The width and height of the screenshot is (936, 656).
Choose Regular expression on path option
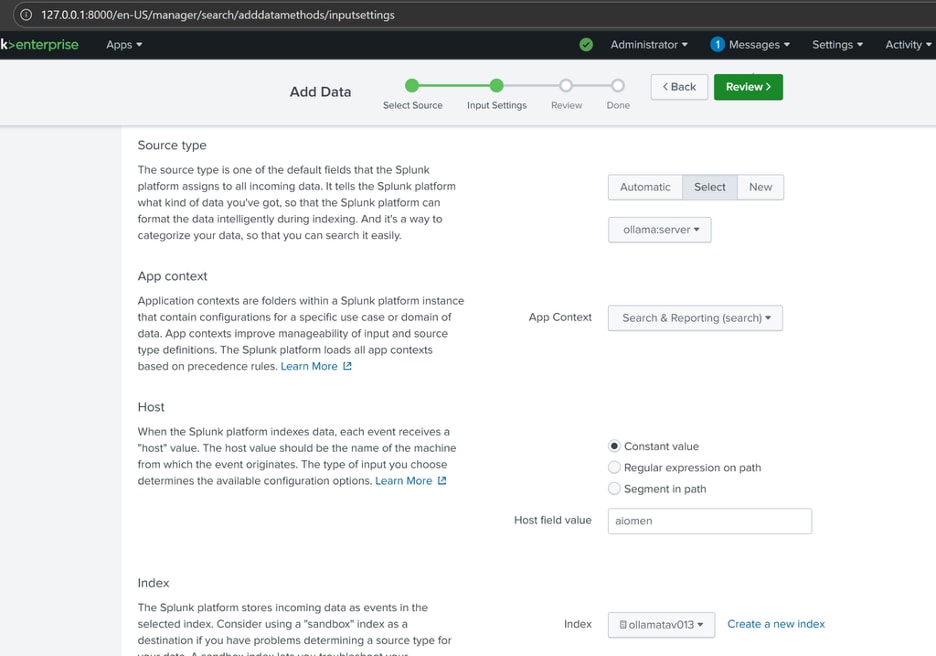tap(615, 467)
